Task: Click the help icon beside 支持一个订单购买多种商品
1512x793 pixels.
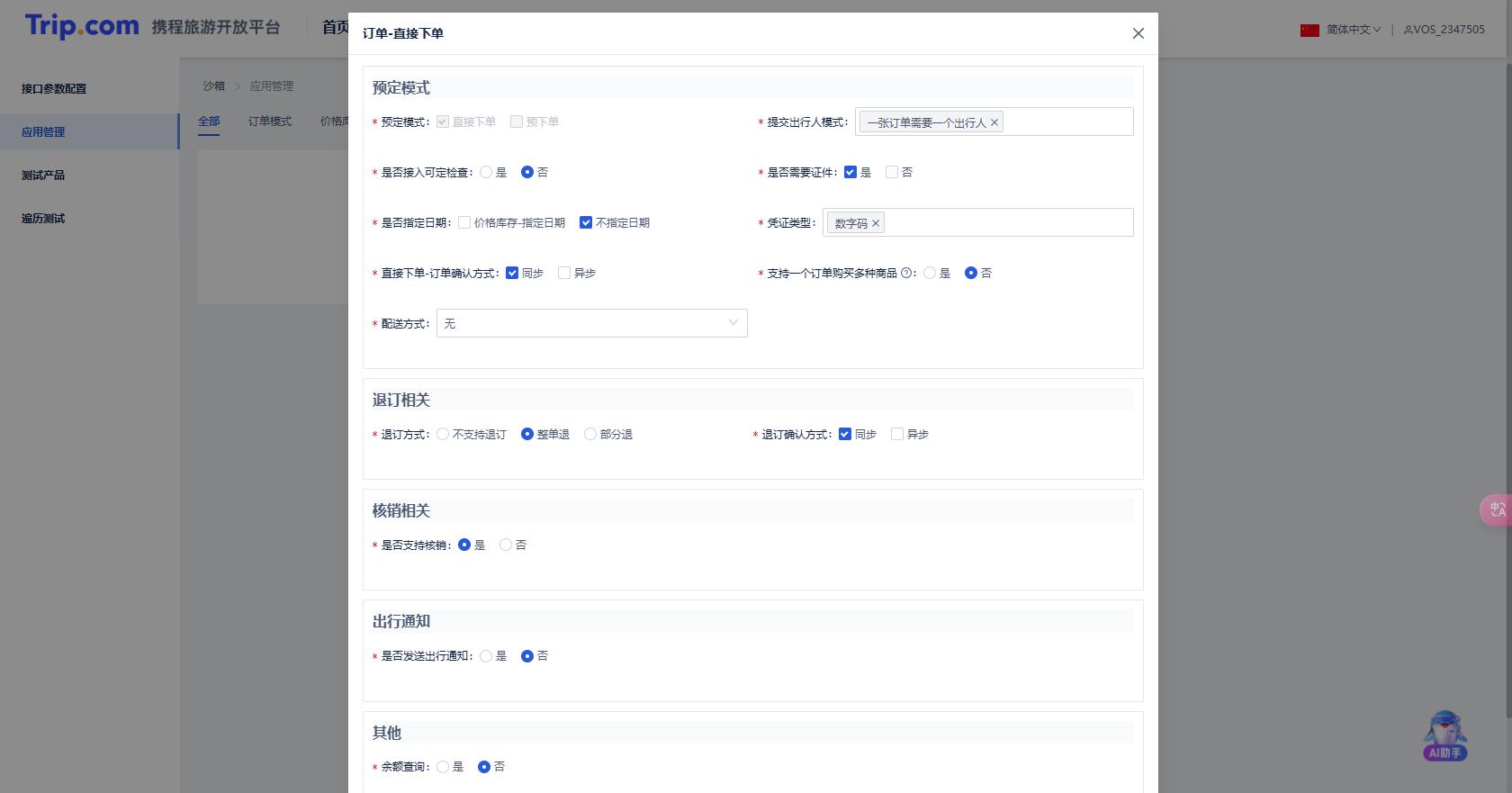Action: pyautogui.click(x=906, y=273)
